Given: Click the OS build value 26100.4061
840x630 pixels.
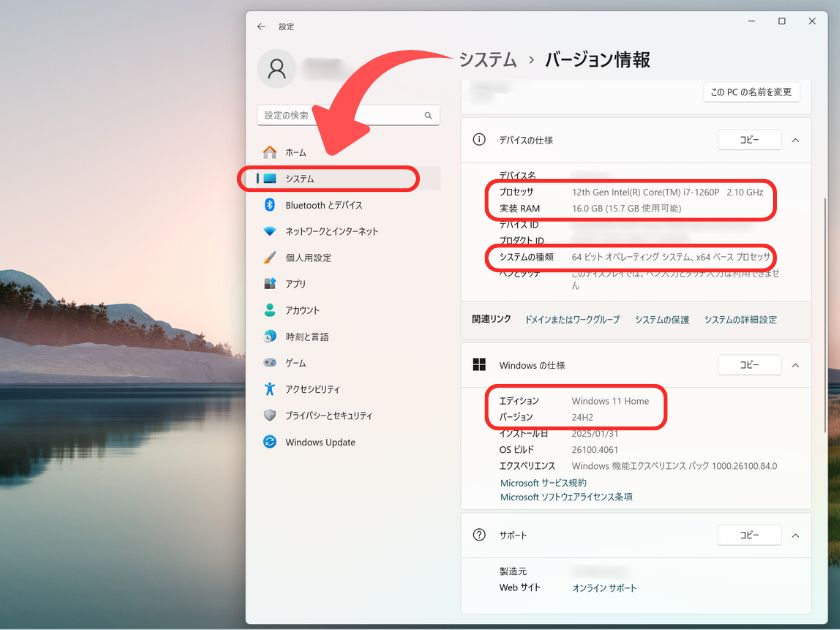Looking at the screenshot, I should pos(595,450).
